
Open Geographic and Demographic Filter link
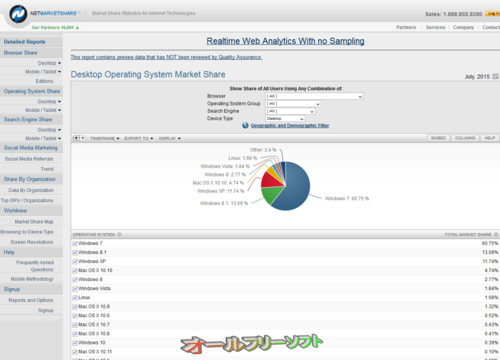click(x=290, y=126)
